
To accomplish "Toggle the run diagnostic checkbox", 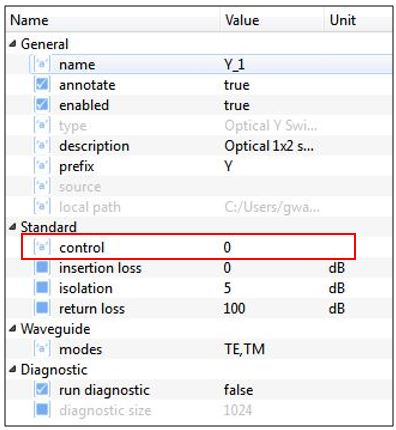I will click(42, 390).
